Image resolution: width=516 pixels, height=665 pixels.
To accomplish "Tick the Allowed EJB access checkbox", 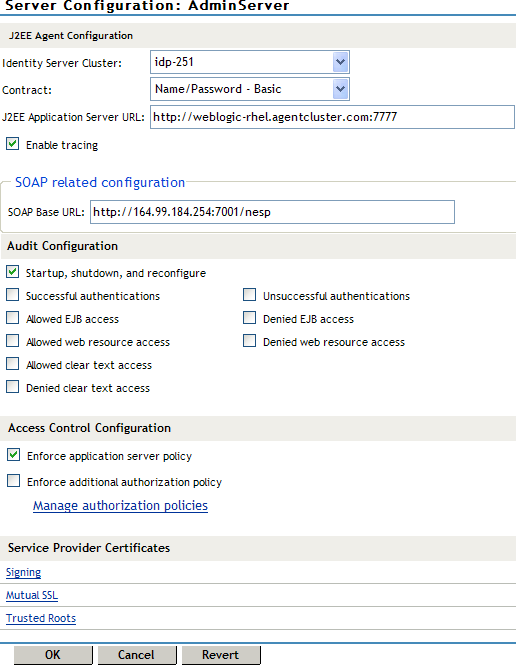I will (x=13, y=318).
